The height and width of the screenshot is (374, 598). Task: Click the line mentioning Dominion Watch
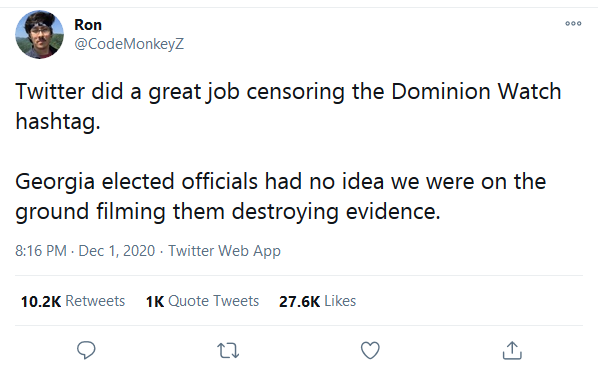(x=288, y=92)
